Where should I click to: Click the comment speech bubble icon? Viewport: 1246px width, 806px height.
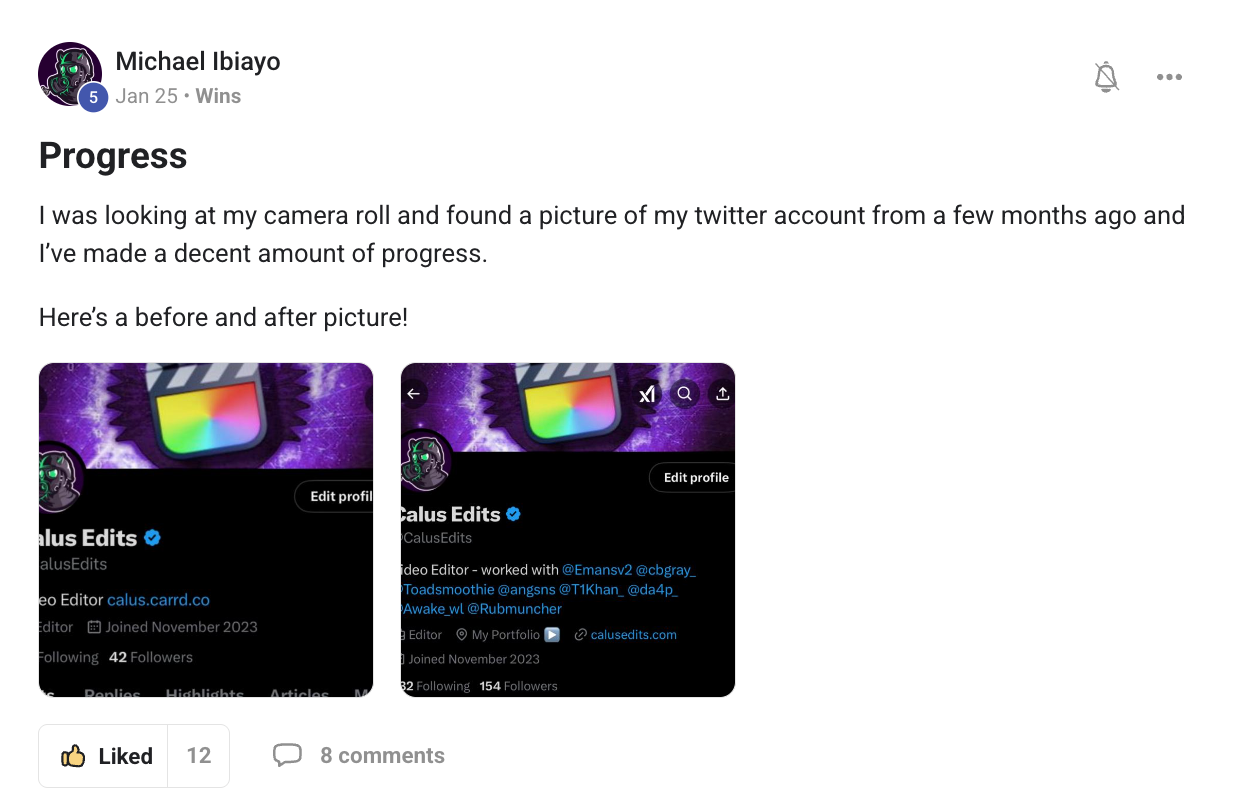point(287,755)
